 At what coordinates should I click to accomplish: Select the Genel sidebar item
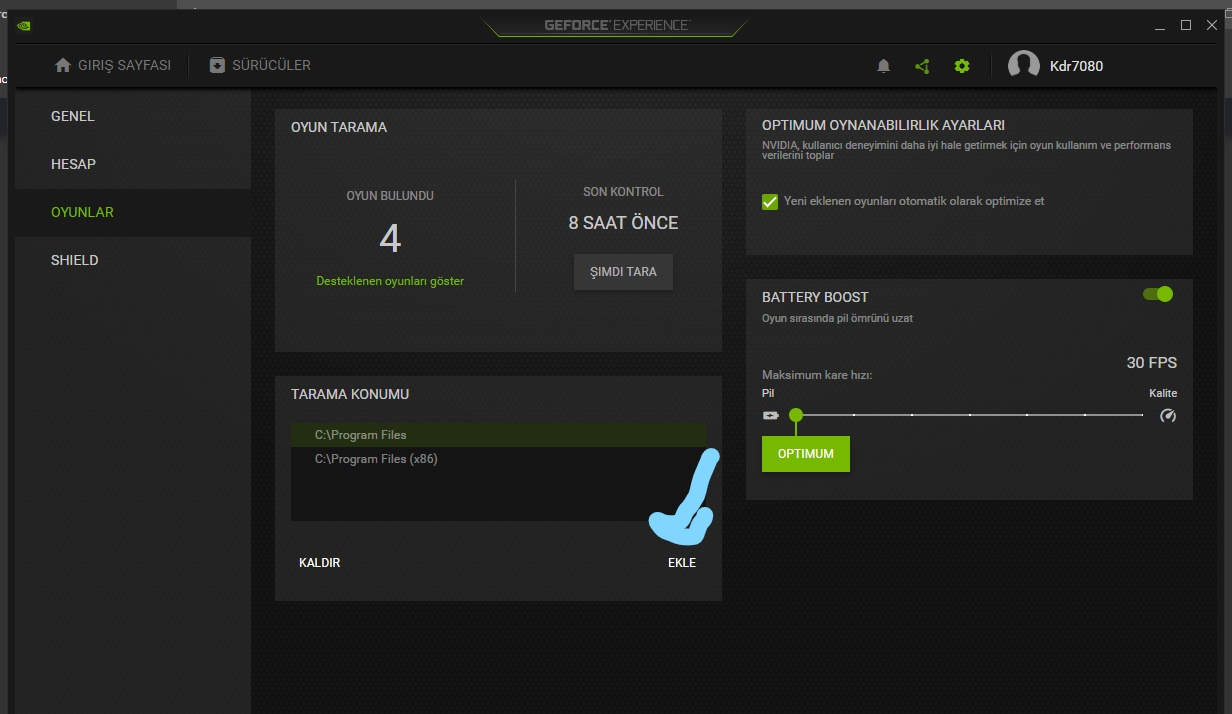point(133,116)
